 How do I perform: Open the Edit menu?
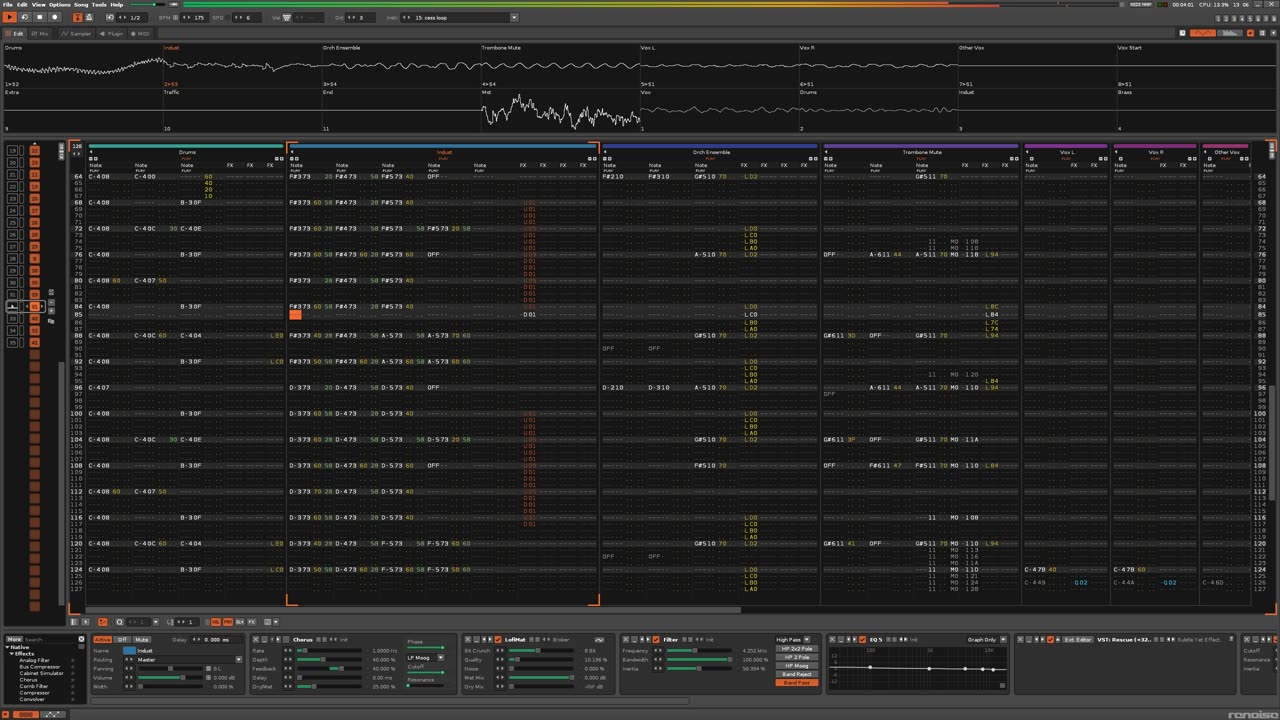[22, 4]
